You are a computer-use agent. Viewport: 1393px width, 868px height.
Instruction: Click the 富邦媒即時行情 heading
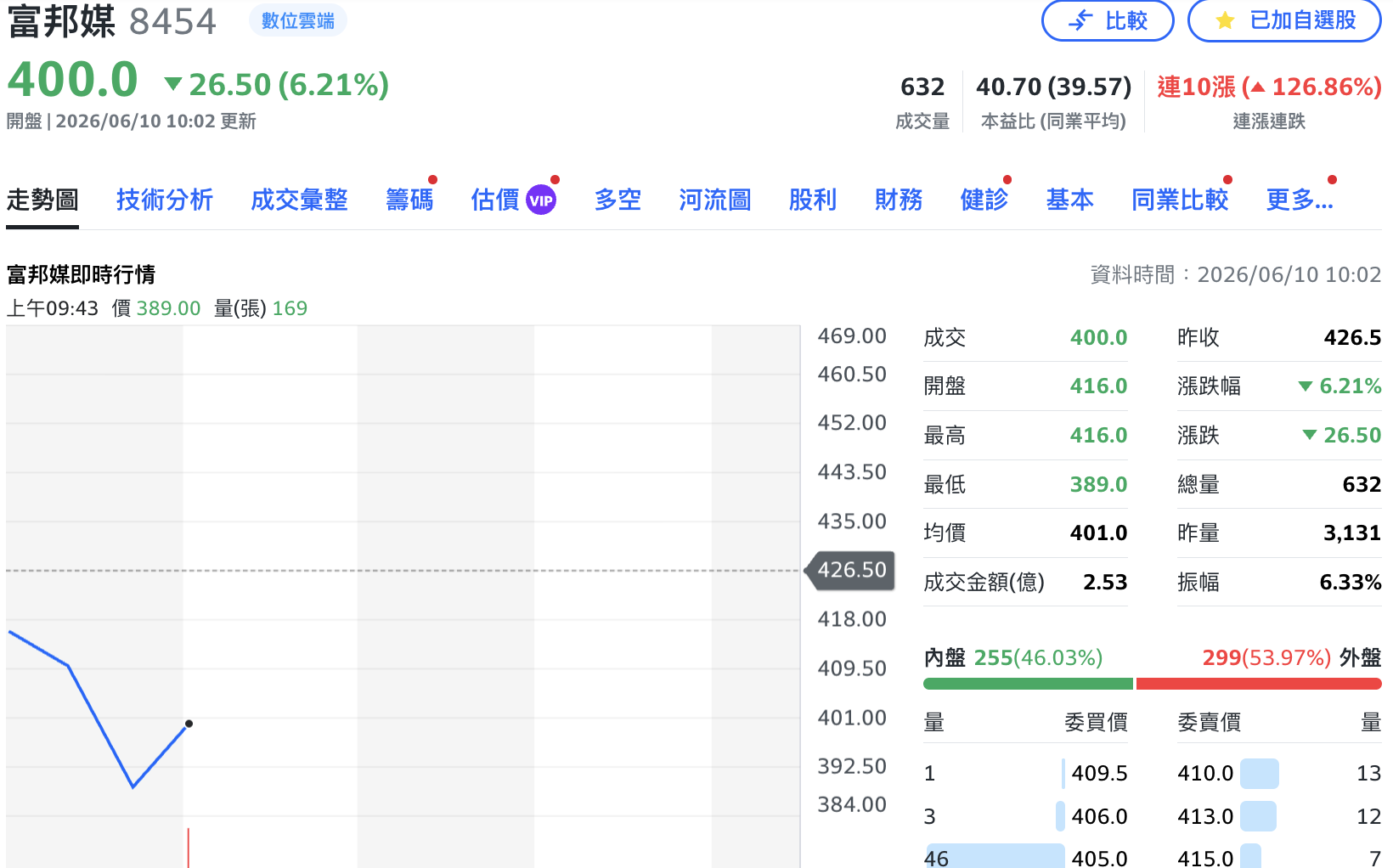click(x=81, y=274)
